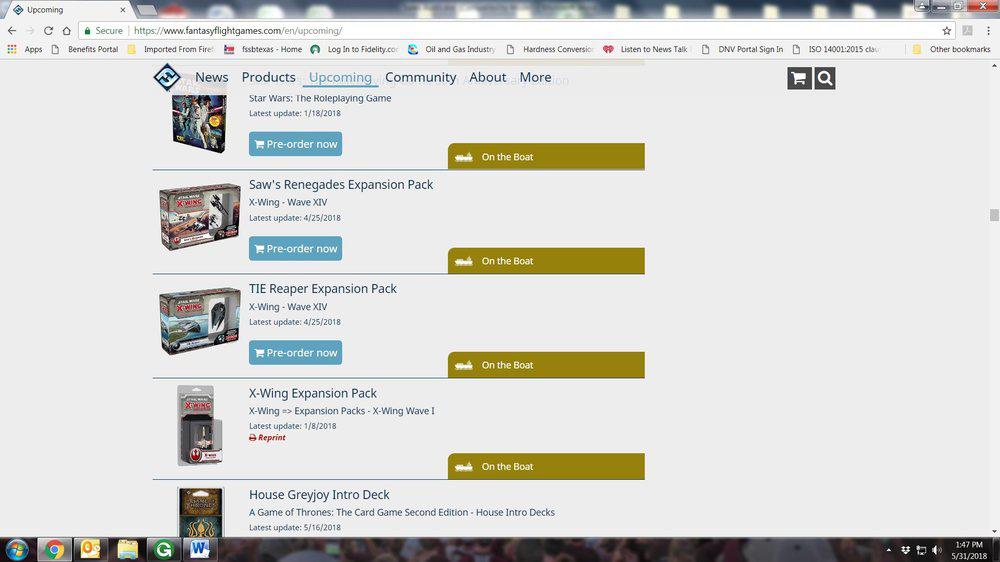Open the Products navigation menu

click(x=268, y=77)
